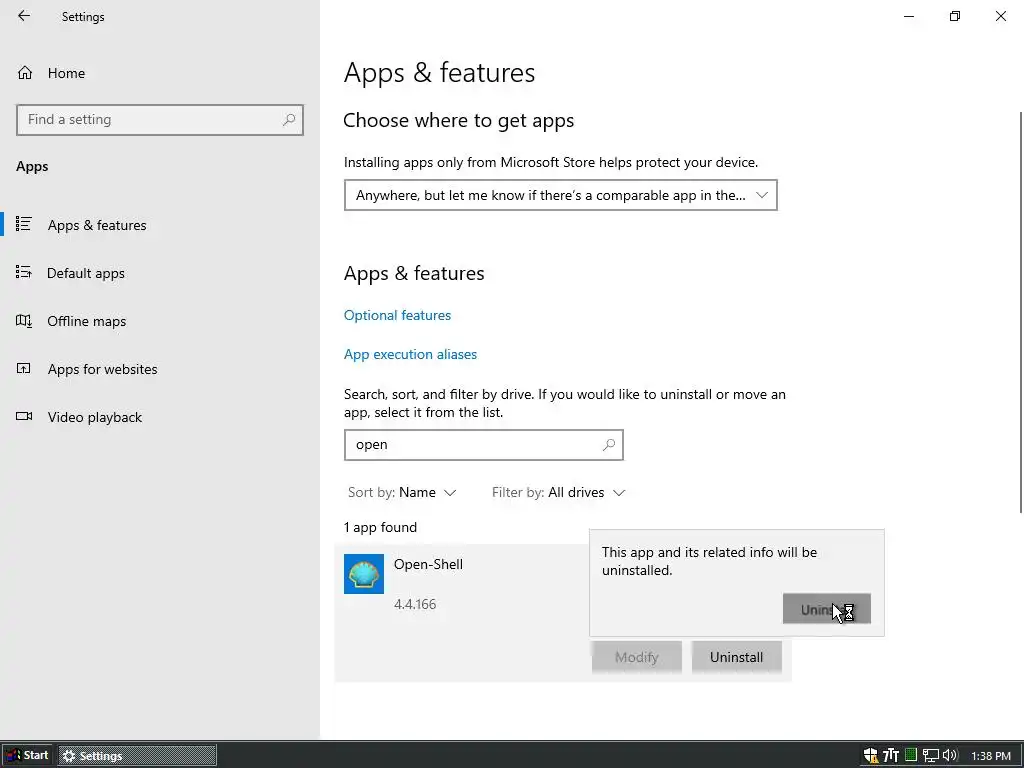Restore down the Settings window
1024x768 pixels.
(955, 16)
